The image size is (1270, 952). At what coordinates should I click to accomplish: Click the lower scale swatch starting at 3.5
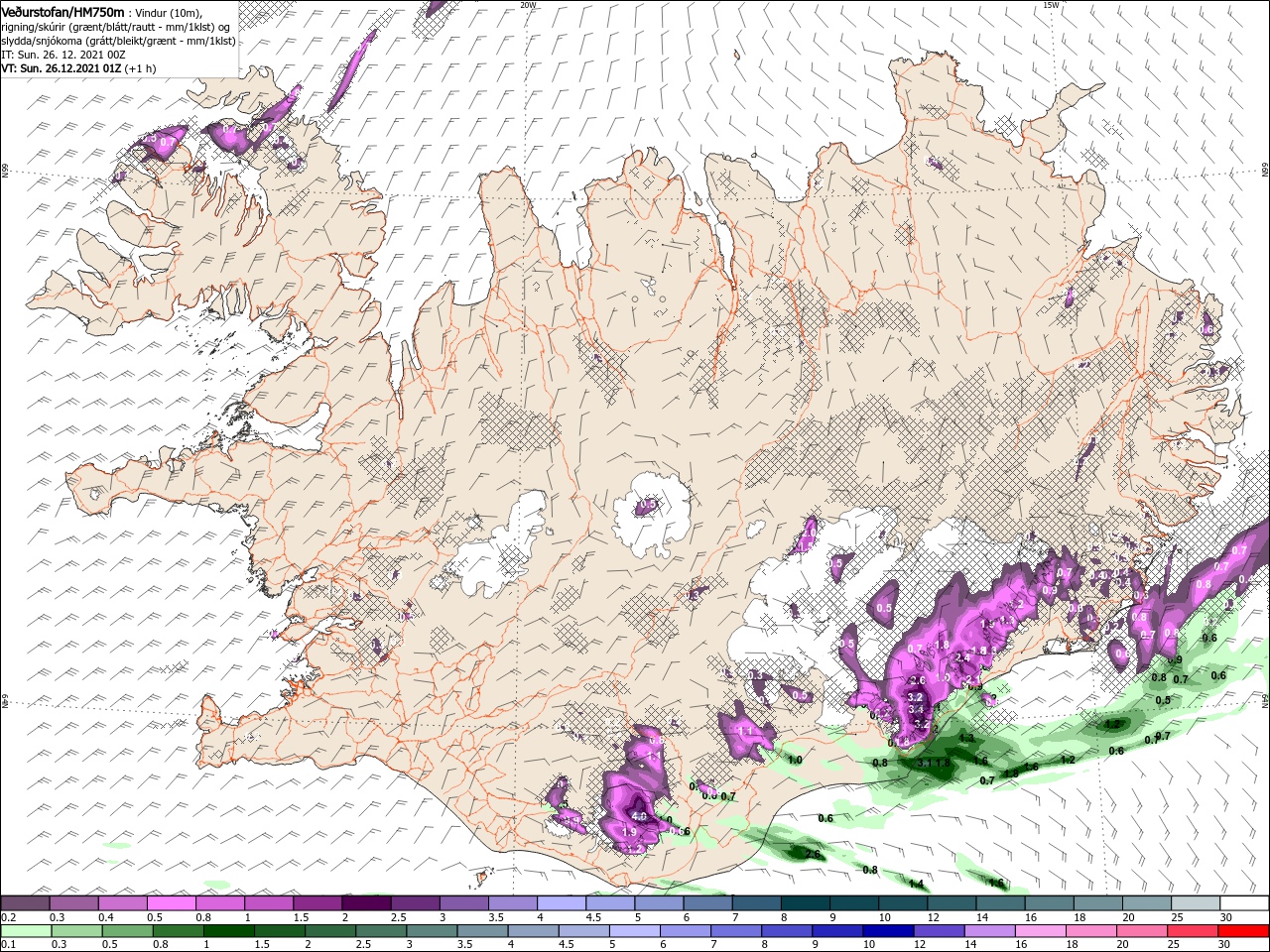(482, 931)
